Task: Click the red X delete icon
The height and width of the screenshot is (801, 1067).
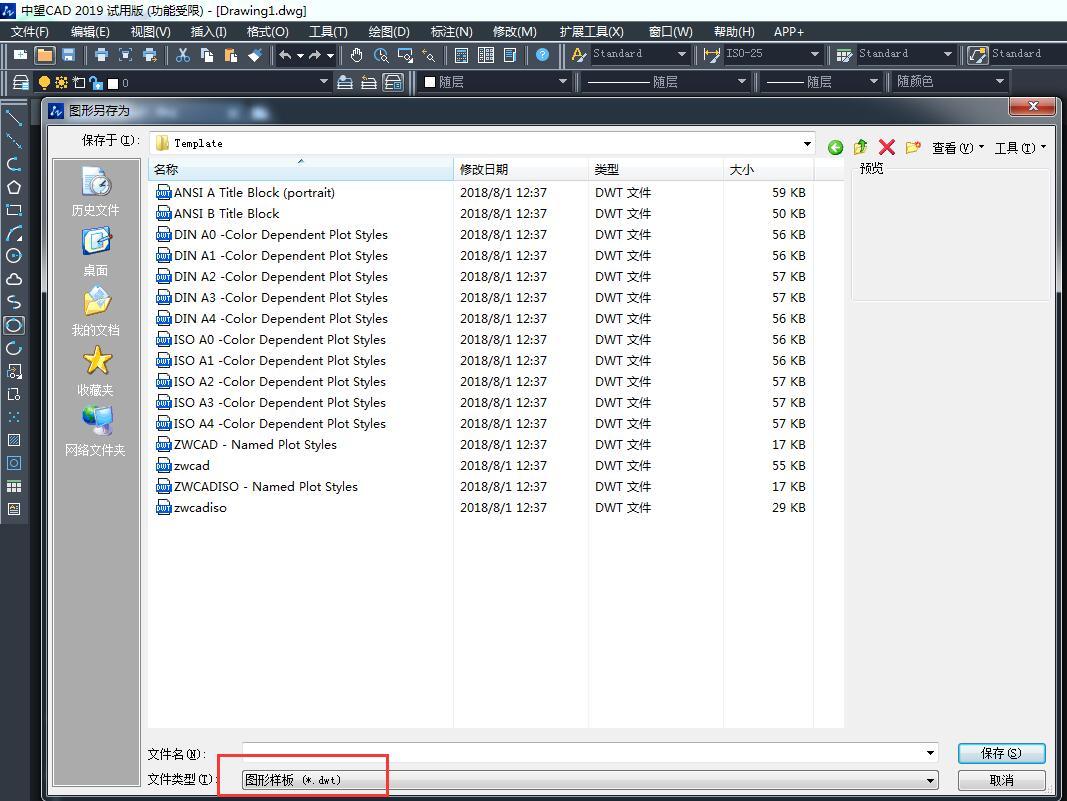Action: click(886, 148)
